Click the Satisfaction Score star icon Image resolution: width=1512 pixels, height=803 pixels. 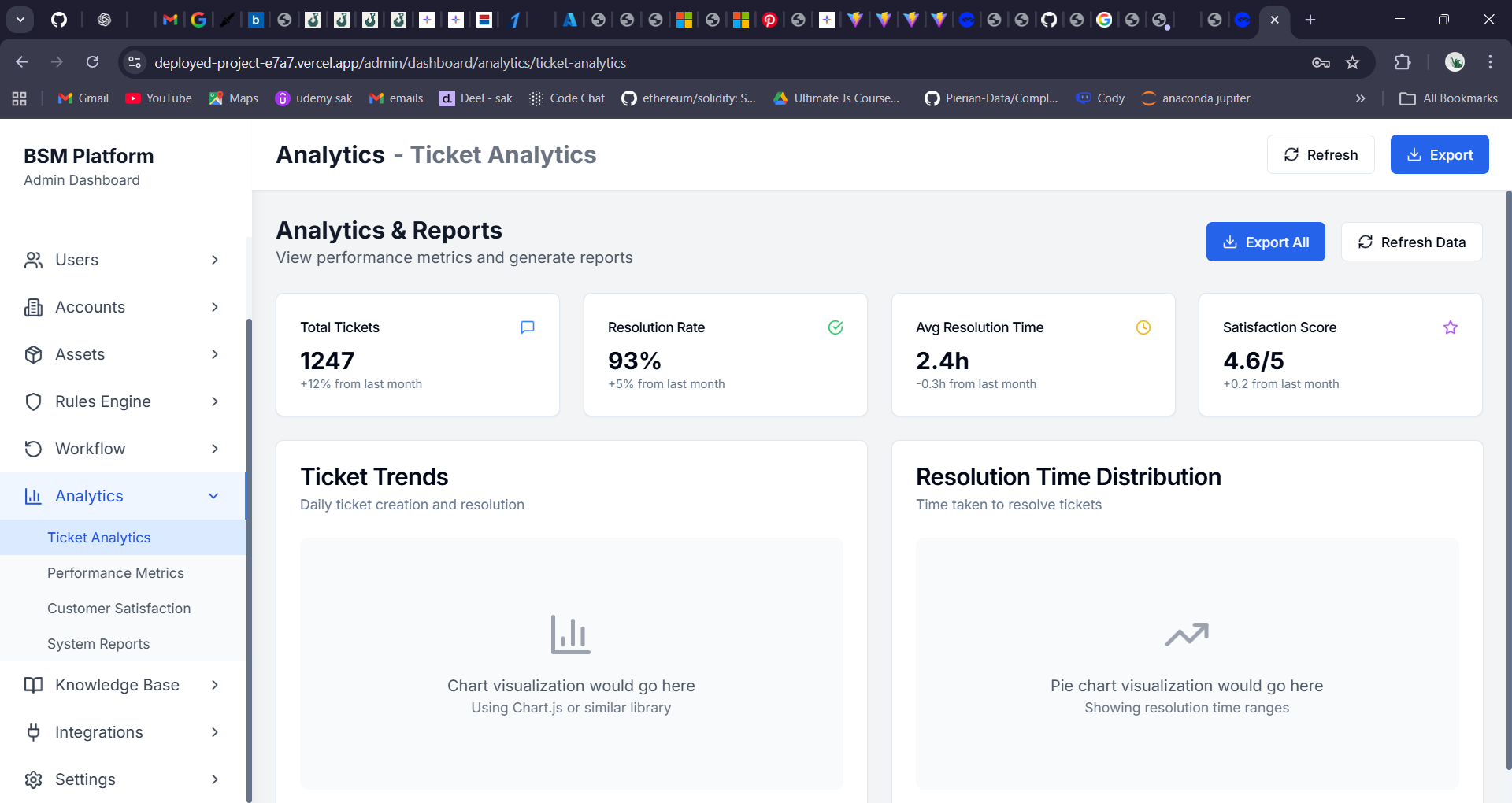1451,327
